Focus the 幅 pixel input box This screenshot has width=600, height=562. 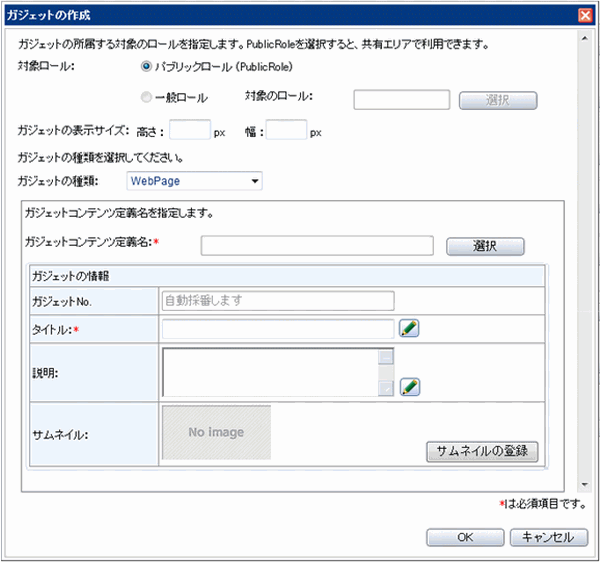click(x=285, y=131)
